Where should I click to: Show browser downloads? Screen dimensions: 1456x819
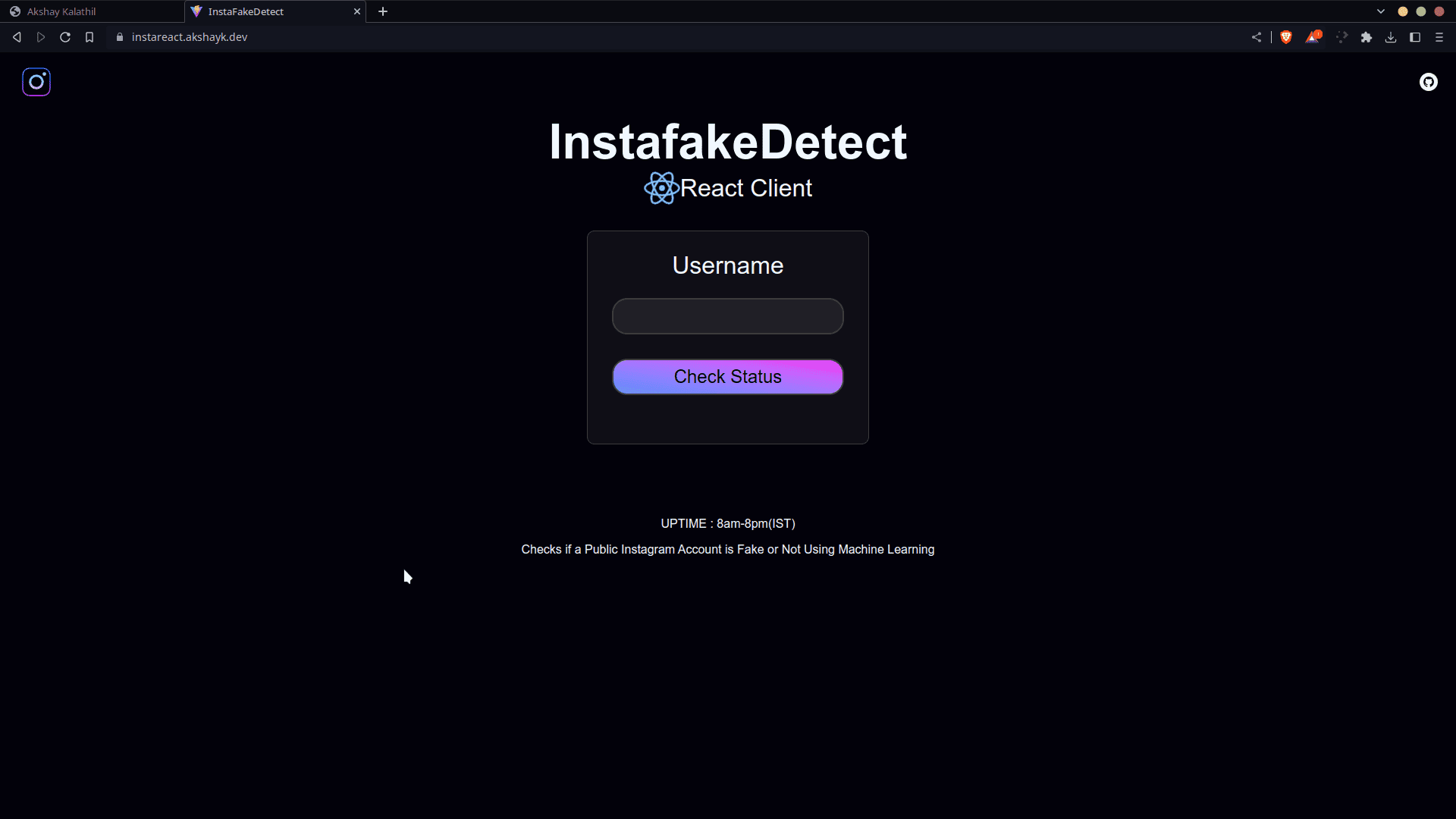tap(1391, 37)
